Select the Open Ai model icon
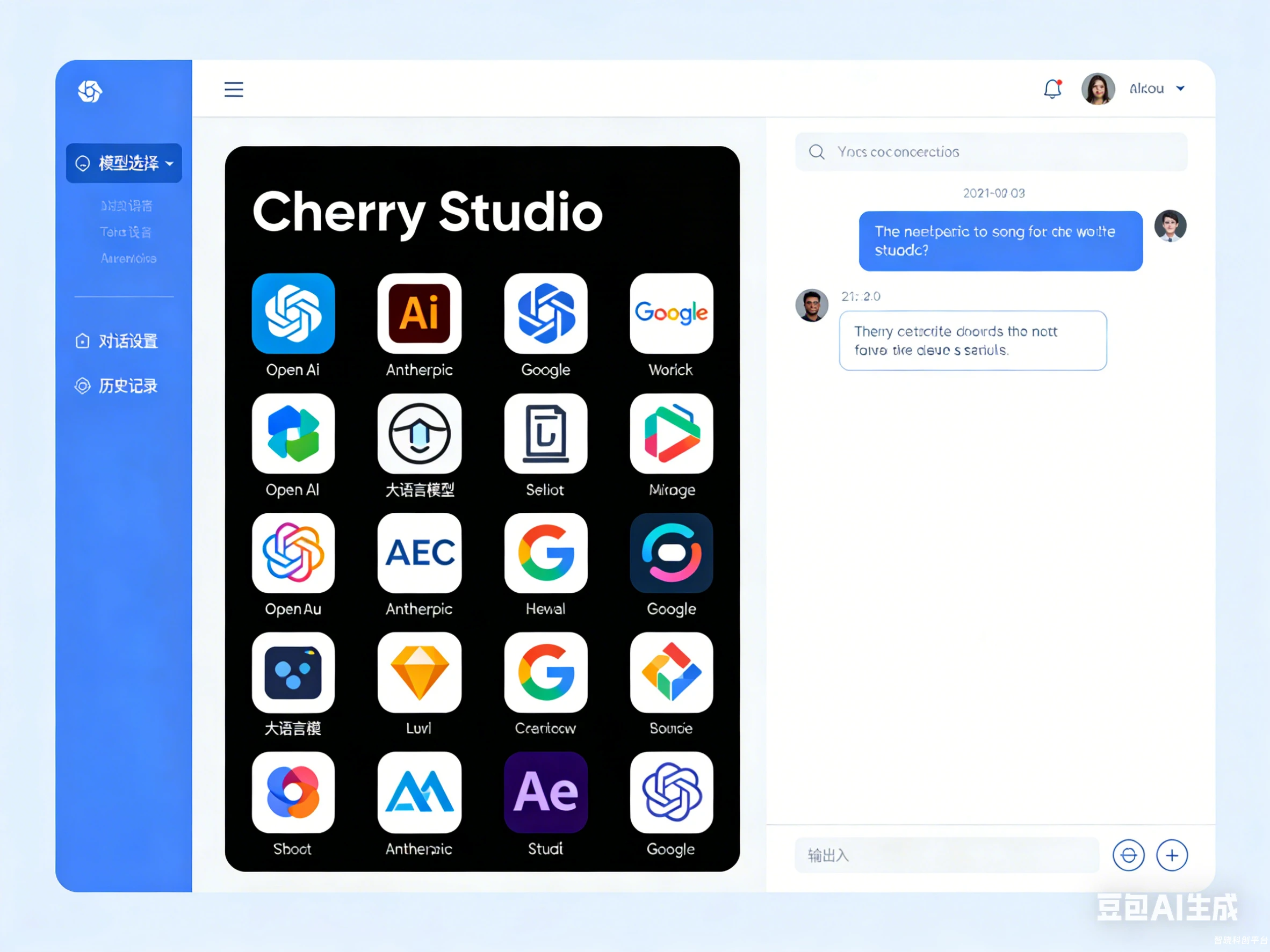Image resolution: width=1270 pixels, height=952 pixels. (x=293, y=314)
